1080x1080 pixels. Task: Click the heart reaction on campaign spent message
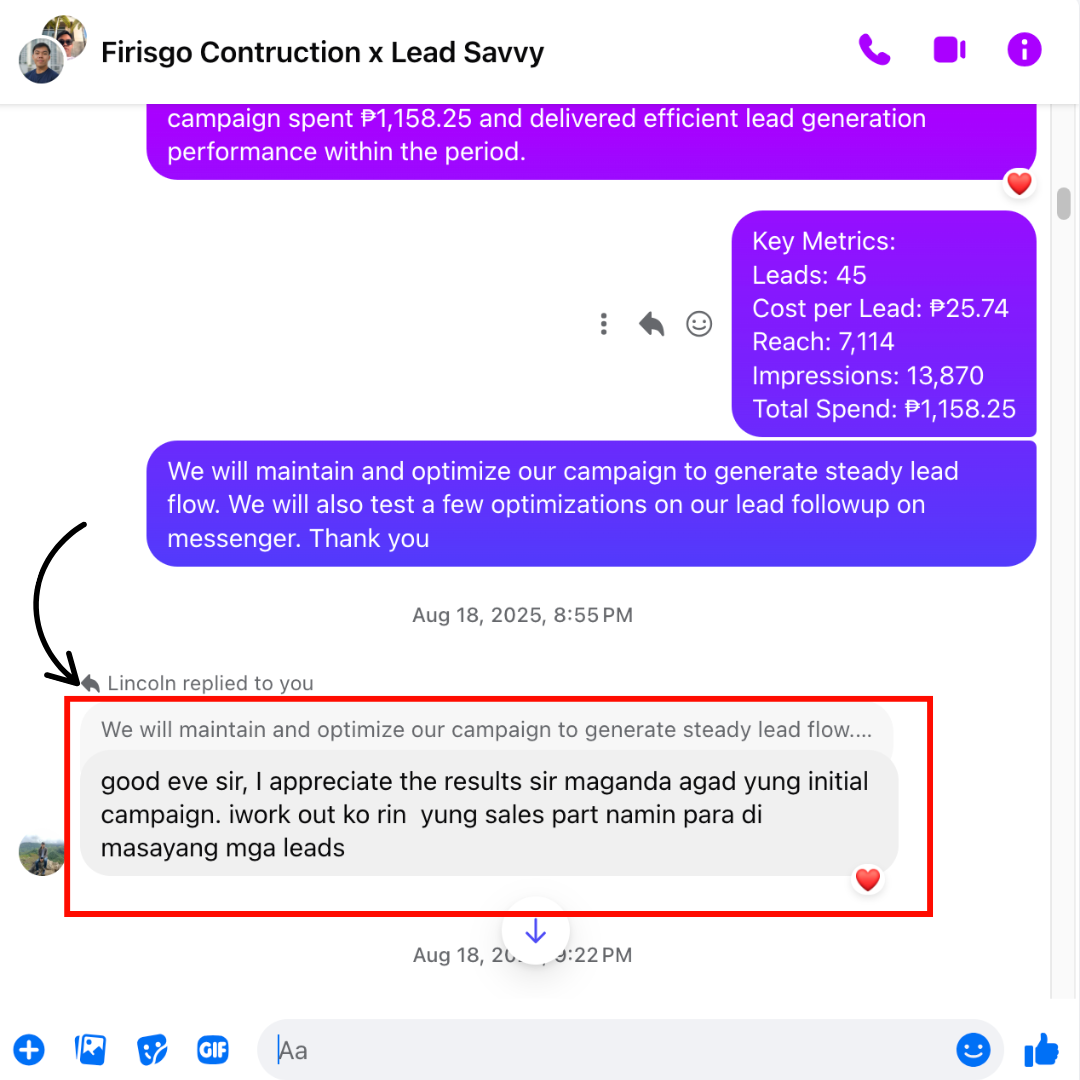point(1019,184)
